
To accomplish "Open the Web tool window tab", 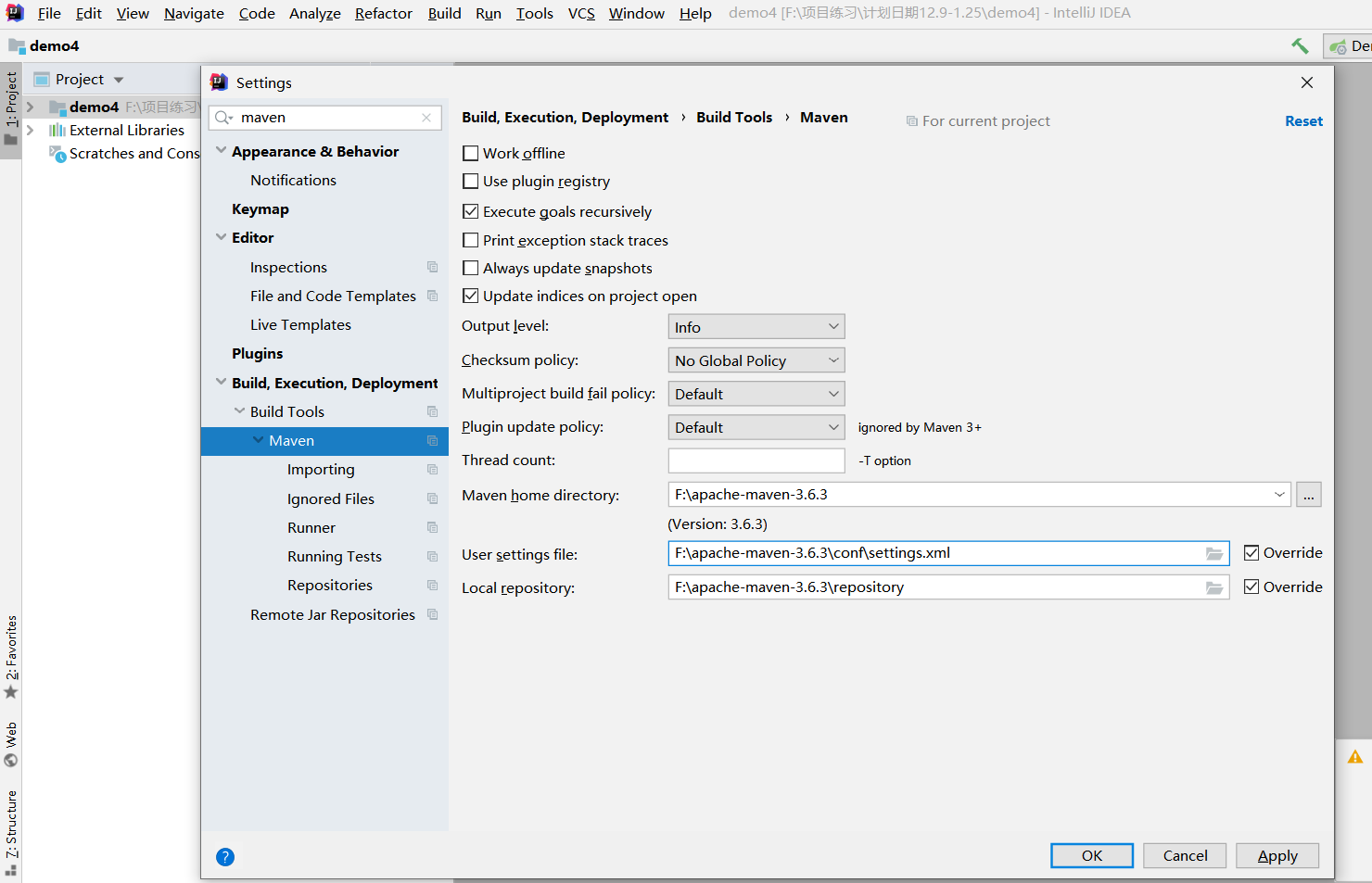I will (11, 744).
